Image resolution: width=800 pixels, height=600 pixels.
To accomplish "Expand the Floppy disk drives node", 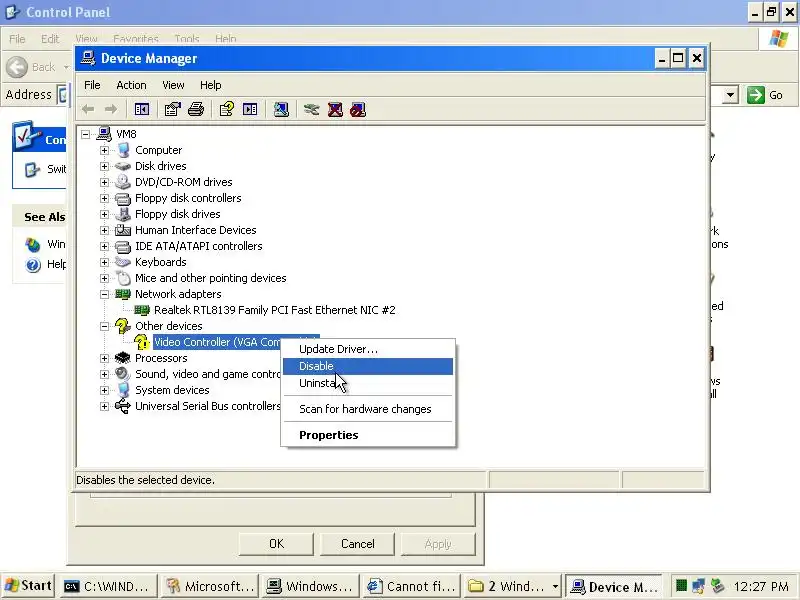I will point(104,214).
